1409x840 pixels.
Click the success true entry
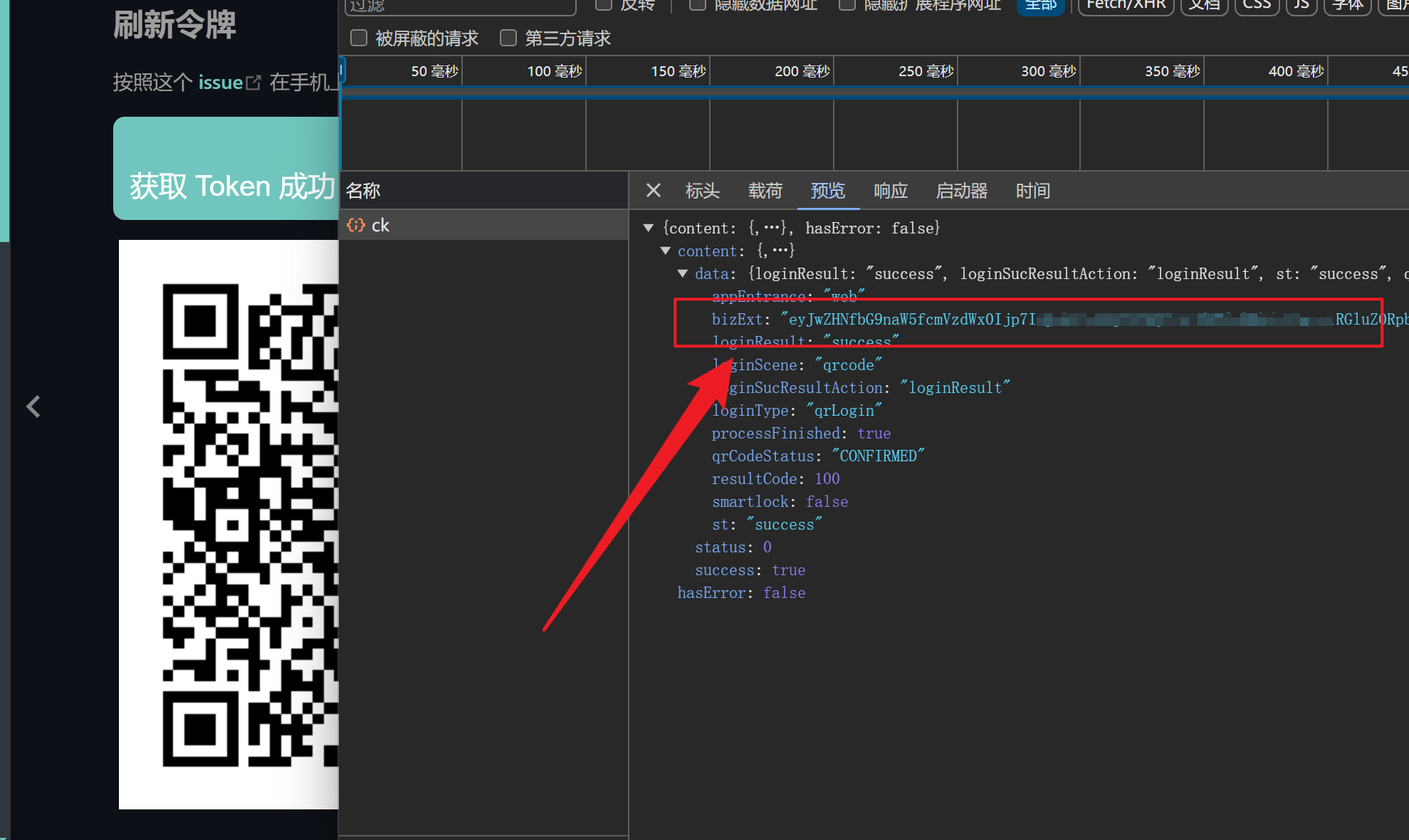(750, 569)
